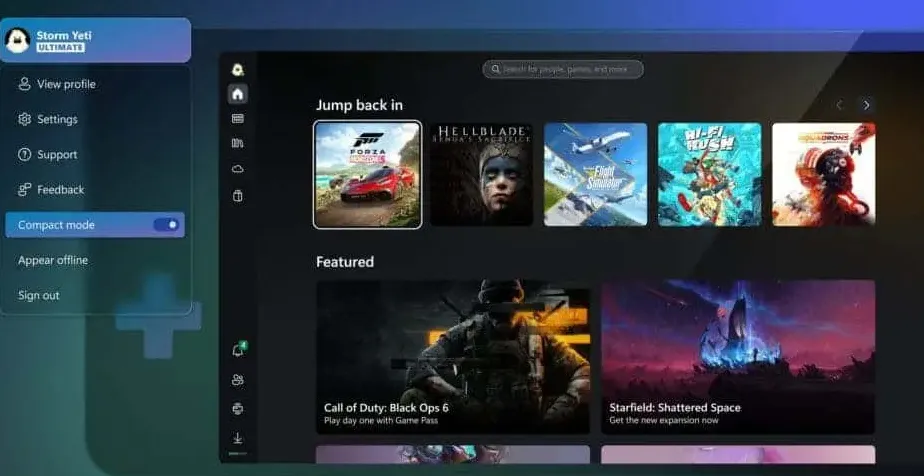Image resolution: width=924 pixels, height=476 pixels.
Task: Go to the Home icon in sidebar
Action: point(237,94)
